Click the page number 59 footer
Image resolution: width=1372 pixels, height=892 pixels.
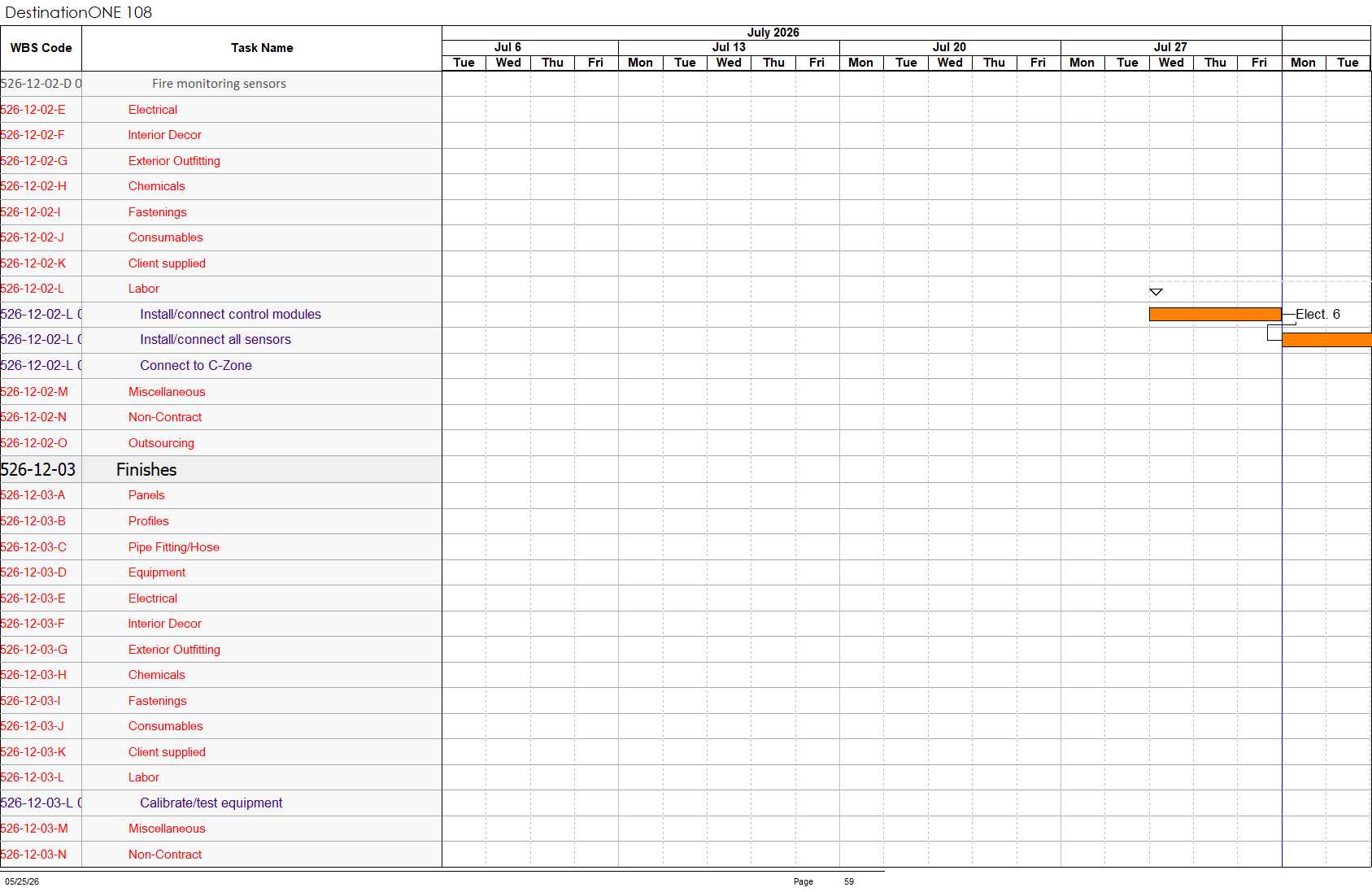click(x=849, y=881)
